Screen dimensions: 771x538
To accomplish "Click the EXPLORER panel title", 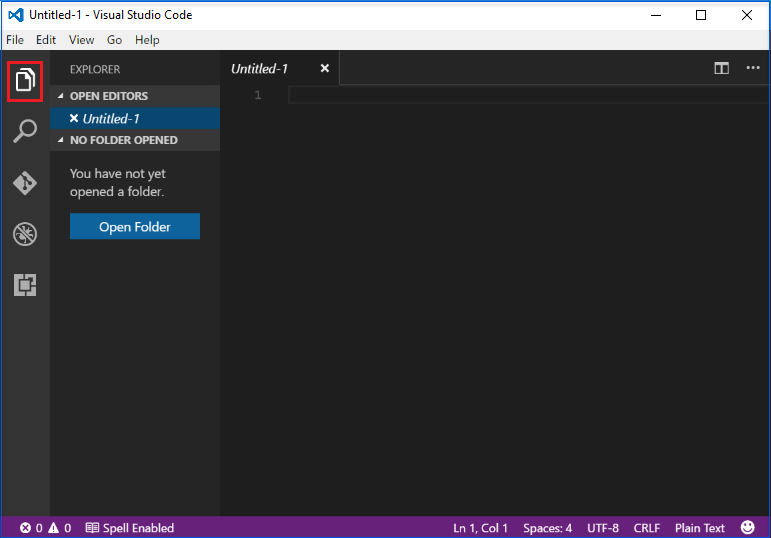I will 95,69.
